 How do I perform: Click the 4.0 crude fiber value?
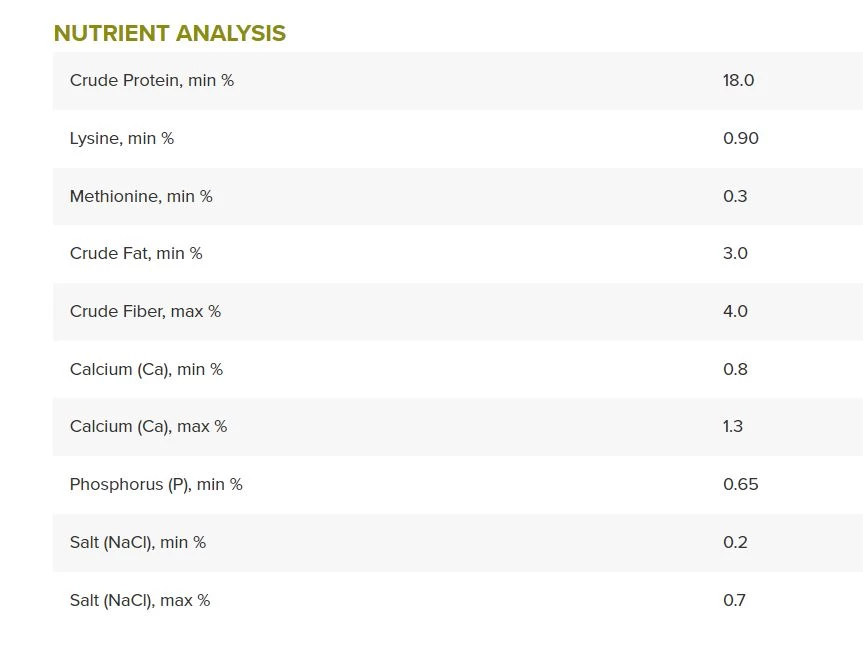click(x=735, y=311)
